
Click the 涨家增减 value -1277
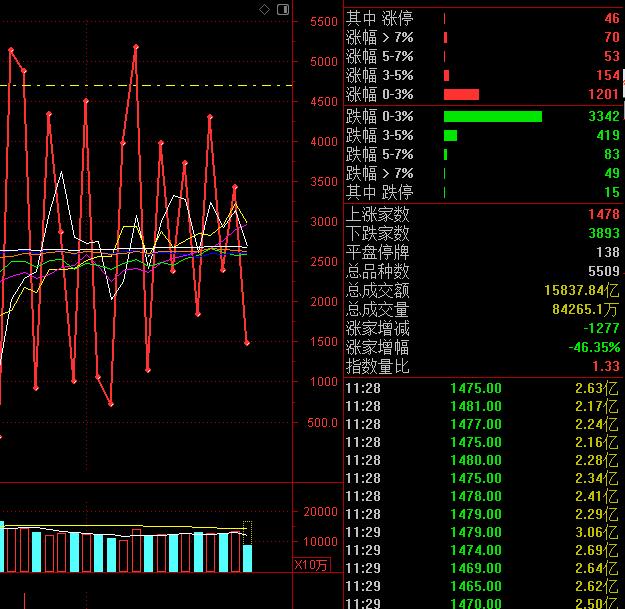click(601, 328)
